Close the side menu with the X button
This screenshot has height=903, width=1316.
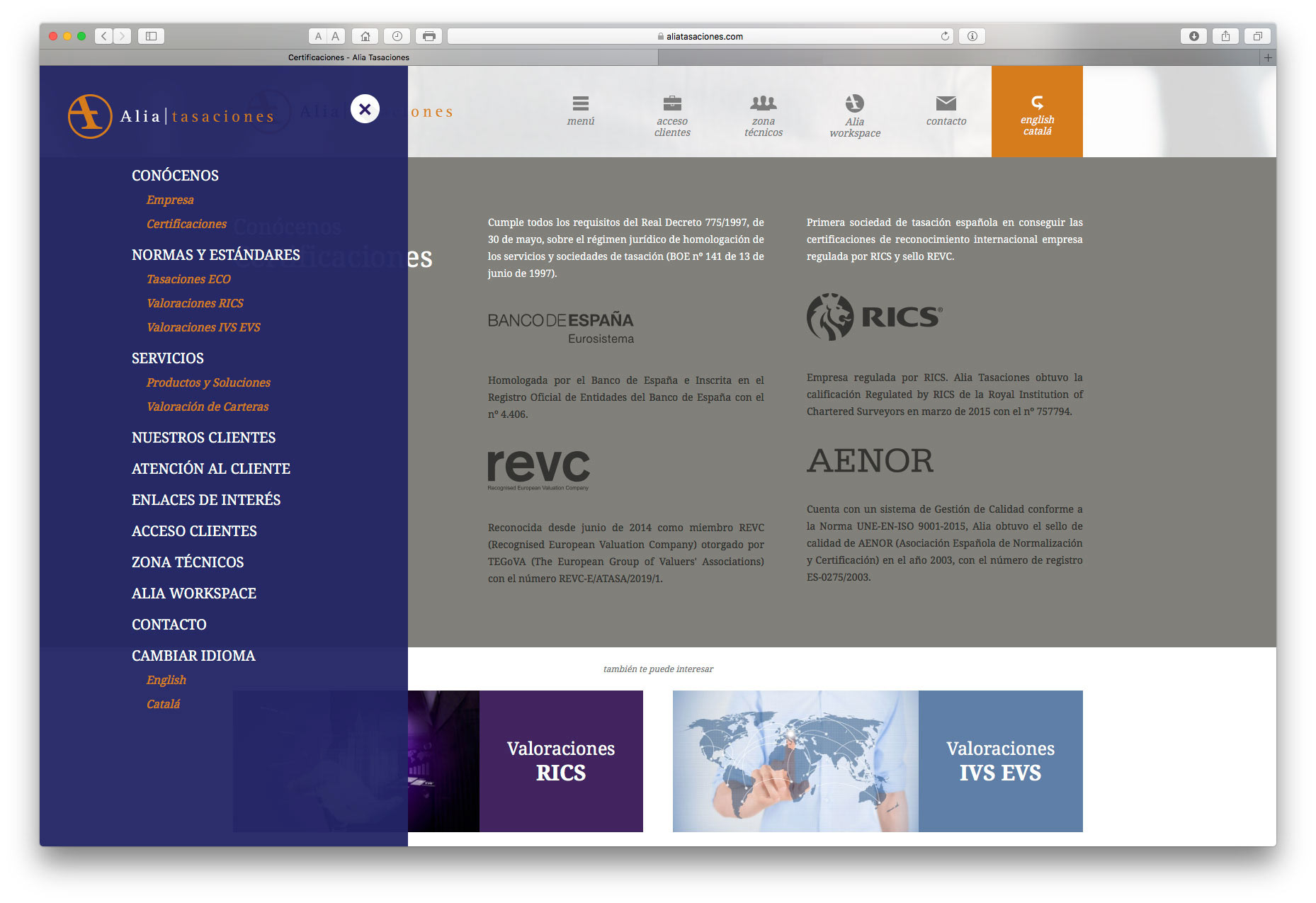365,109
